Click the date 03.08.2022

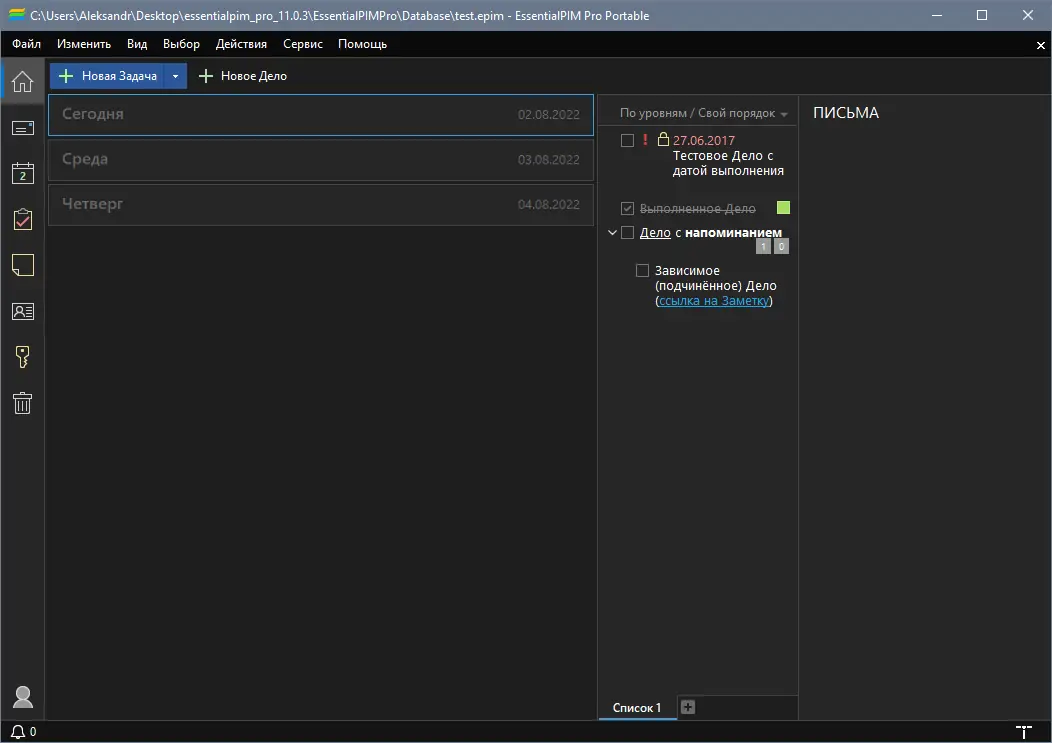point(548,160)
